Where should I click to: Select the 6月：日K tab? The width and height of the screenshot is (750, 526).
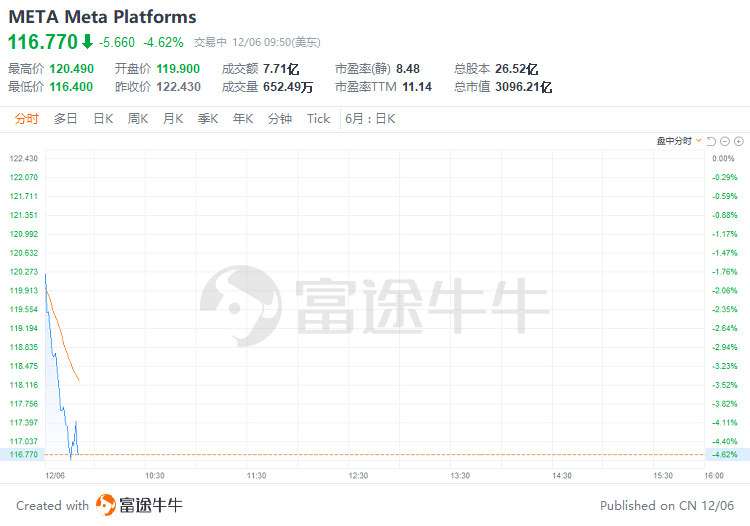coord(370,119)
